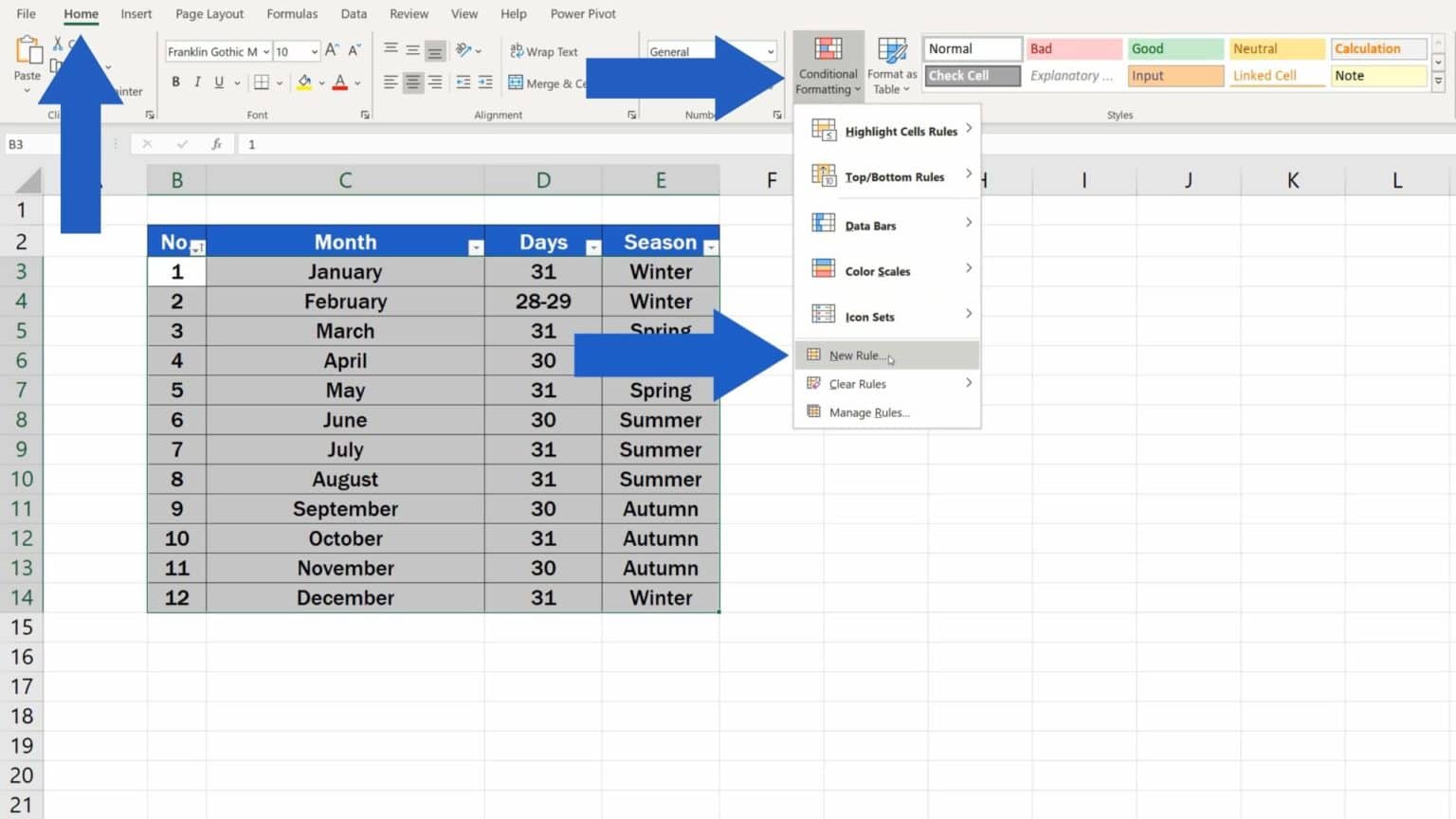The height and width of the screenshot is (819, 1456).
Task: Click the Insert Function fx icon
Action: 217,144
